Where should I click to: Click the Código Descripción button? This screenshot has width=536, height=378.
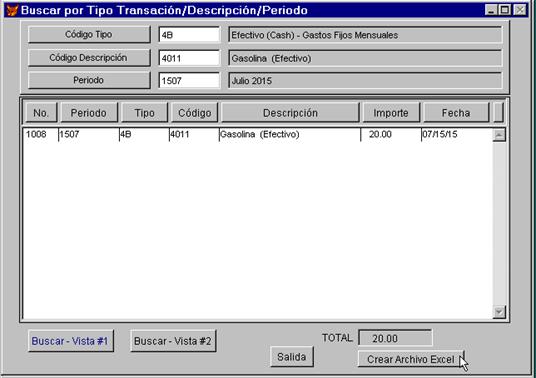89,58
